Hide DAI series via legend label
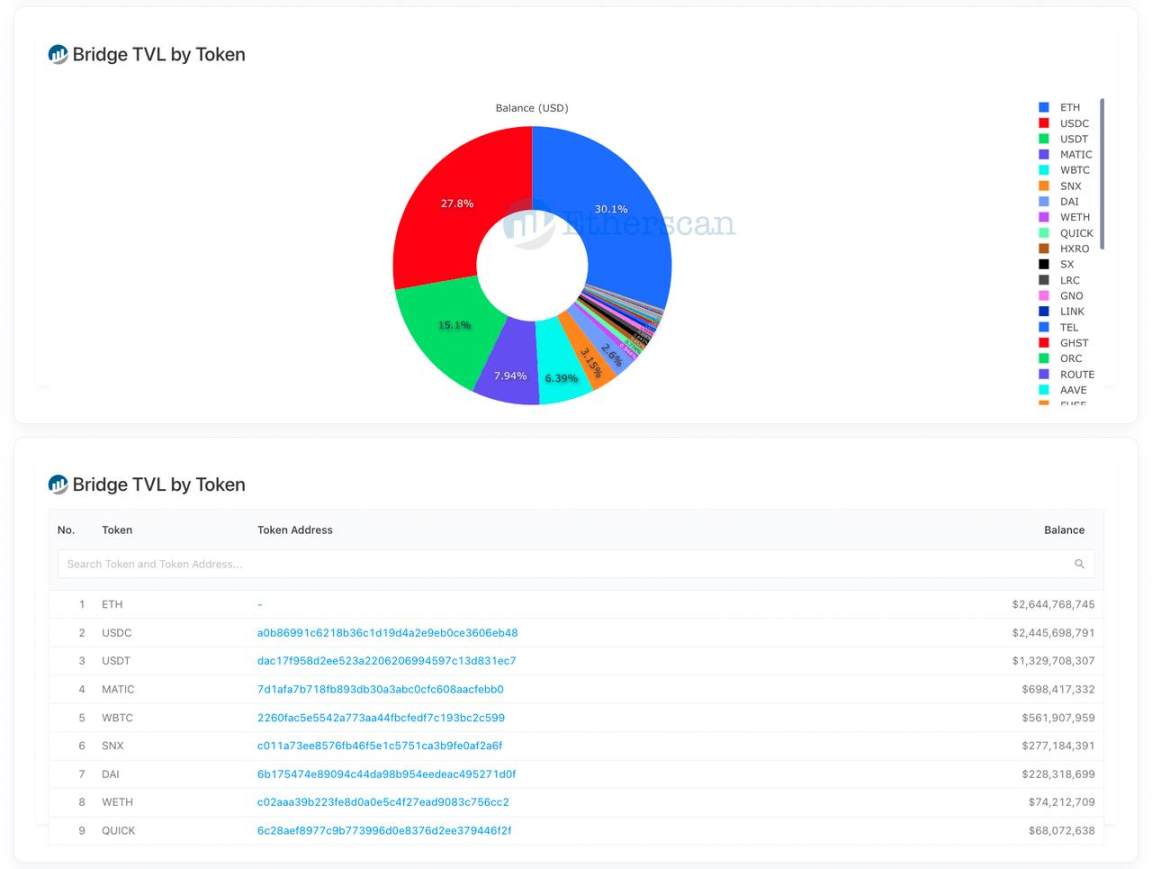The image size is (1152, 869). tap(1069, 201)
